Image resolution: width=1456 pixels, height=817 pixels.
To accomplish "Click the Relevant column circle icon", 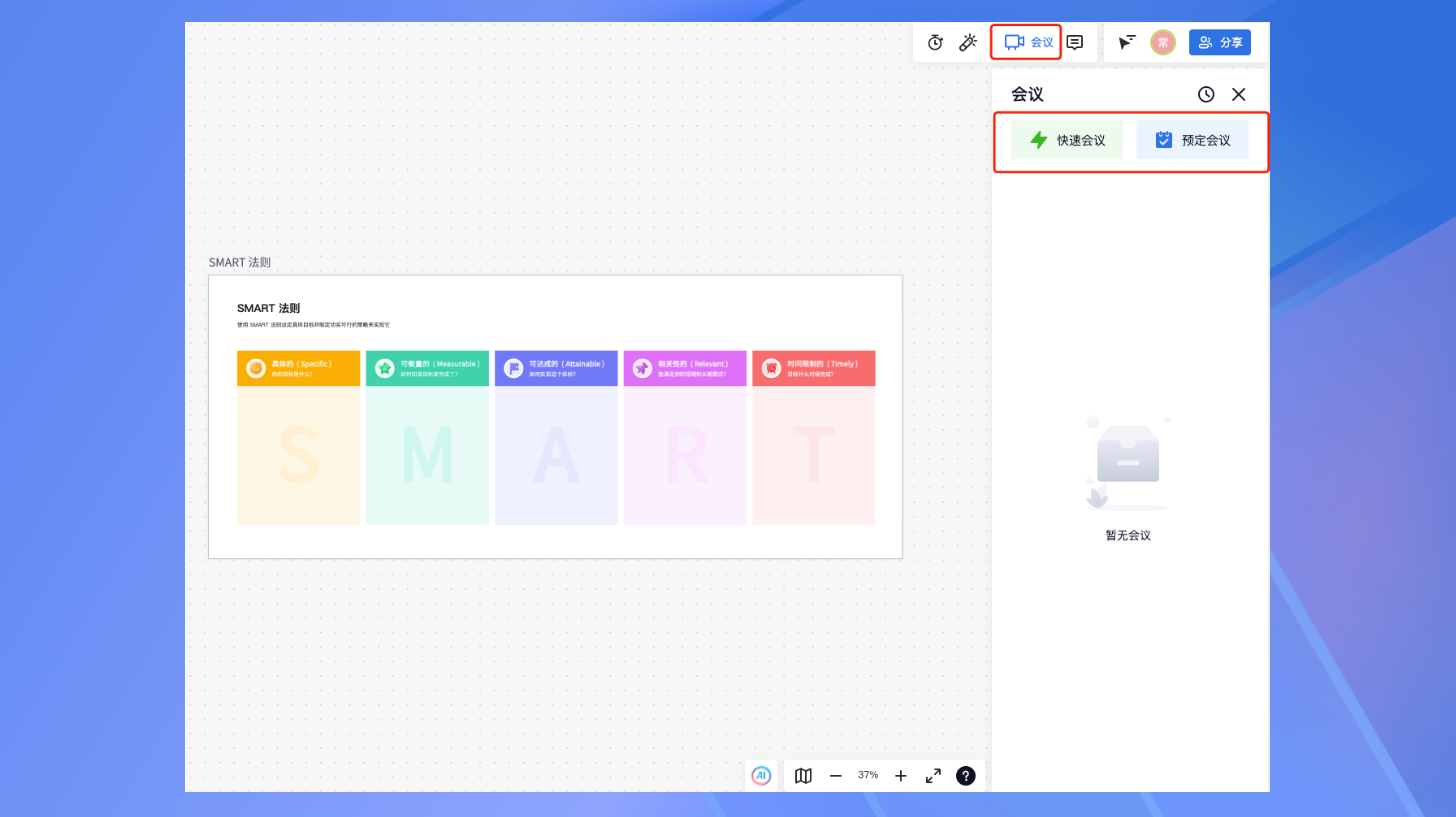I will click(642, 368).
